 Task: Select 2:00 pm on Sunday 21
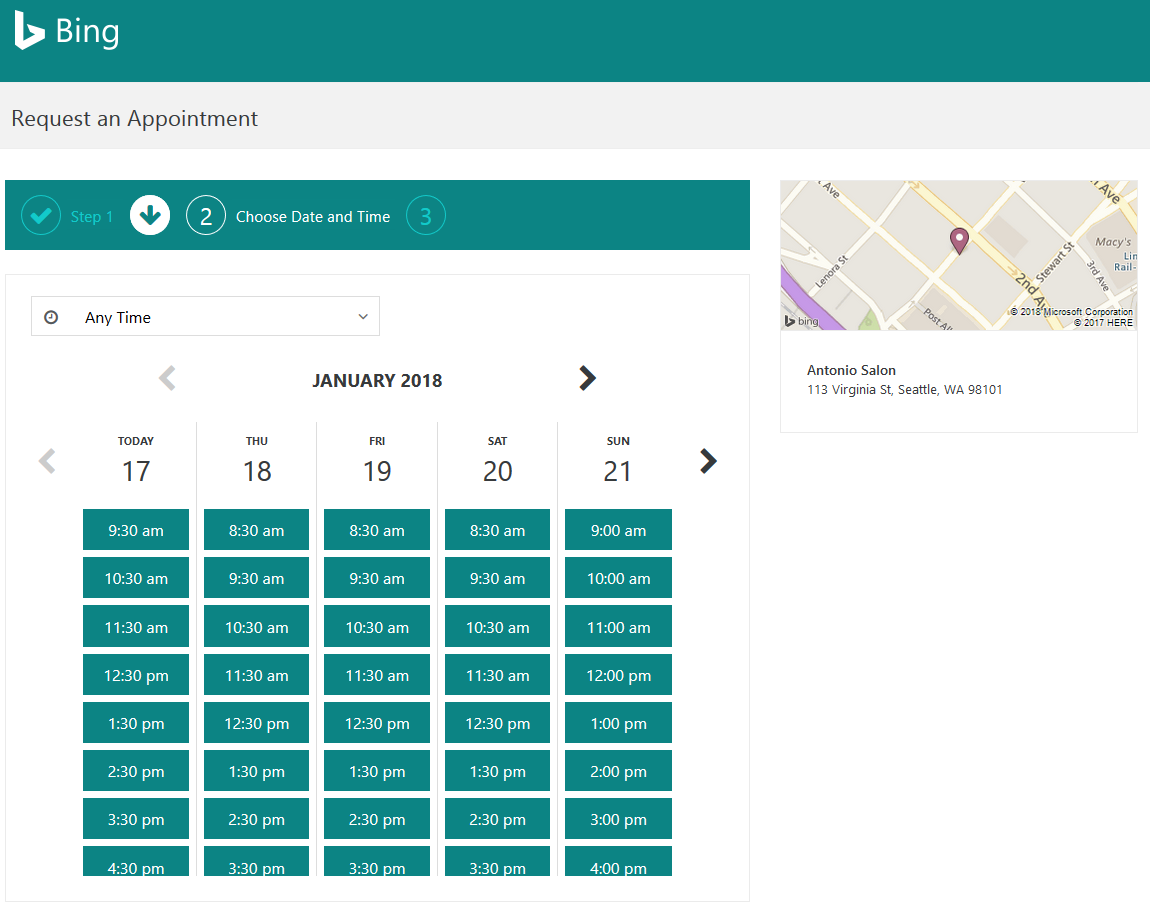tap(618, 772)
